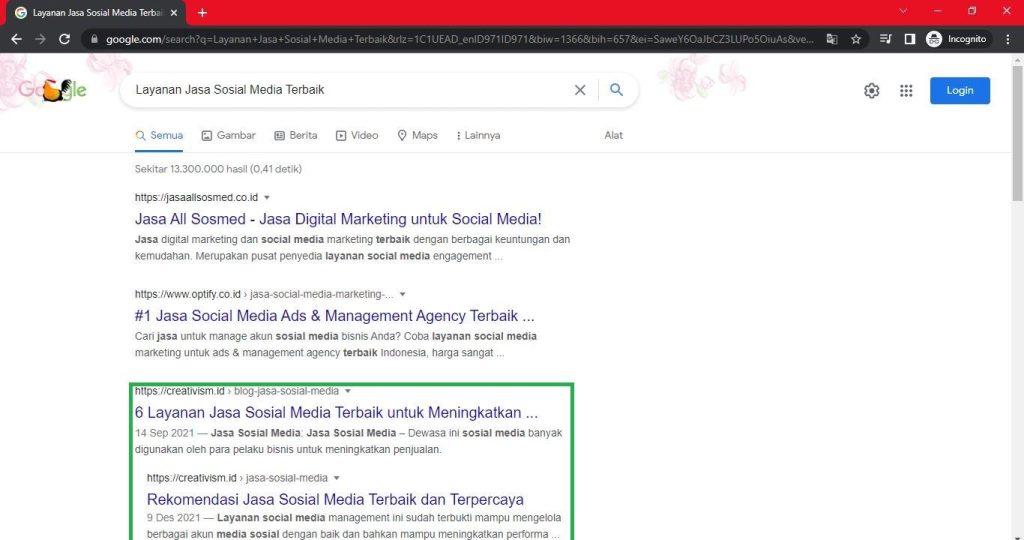Image resolution: width=1024 pixels, height=540 pixels.
Task: Open Google quick settings gear
Action: 871,91
